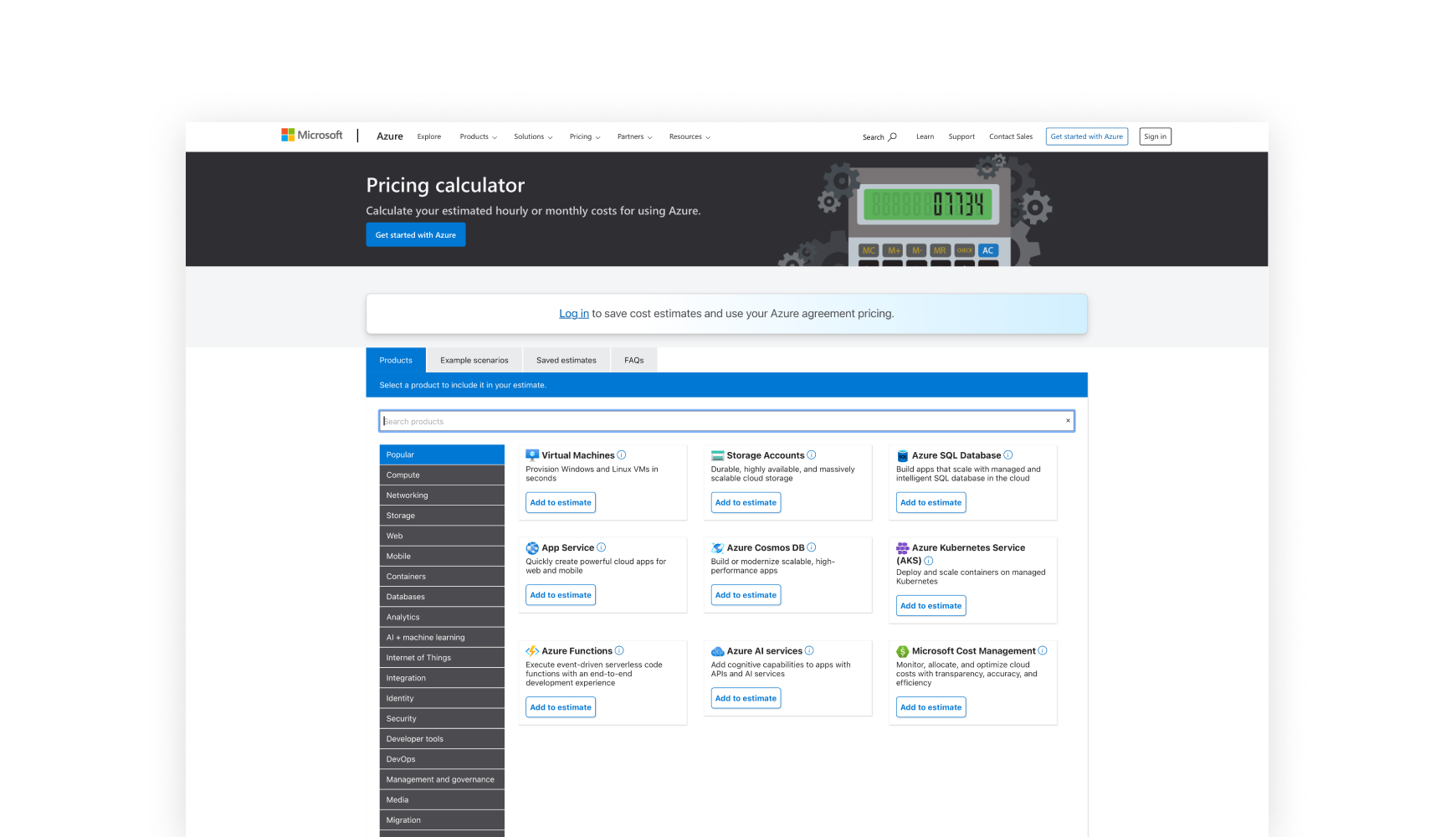Select the Containers category
This screenshot has width=1456, height=837.
[442, 577]
